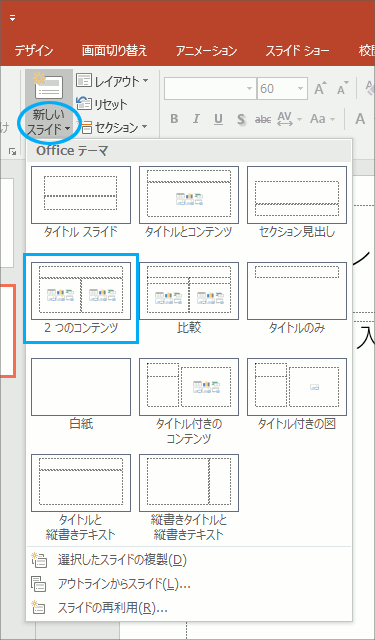Toggle strikethrough abc icon
Image resolution: width=375 pixels, height=640 pixels.
click(263, 119)
